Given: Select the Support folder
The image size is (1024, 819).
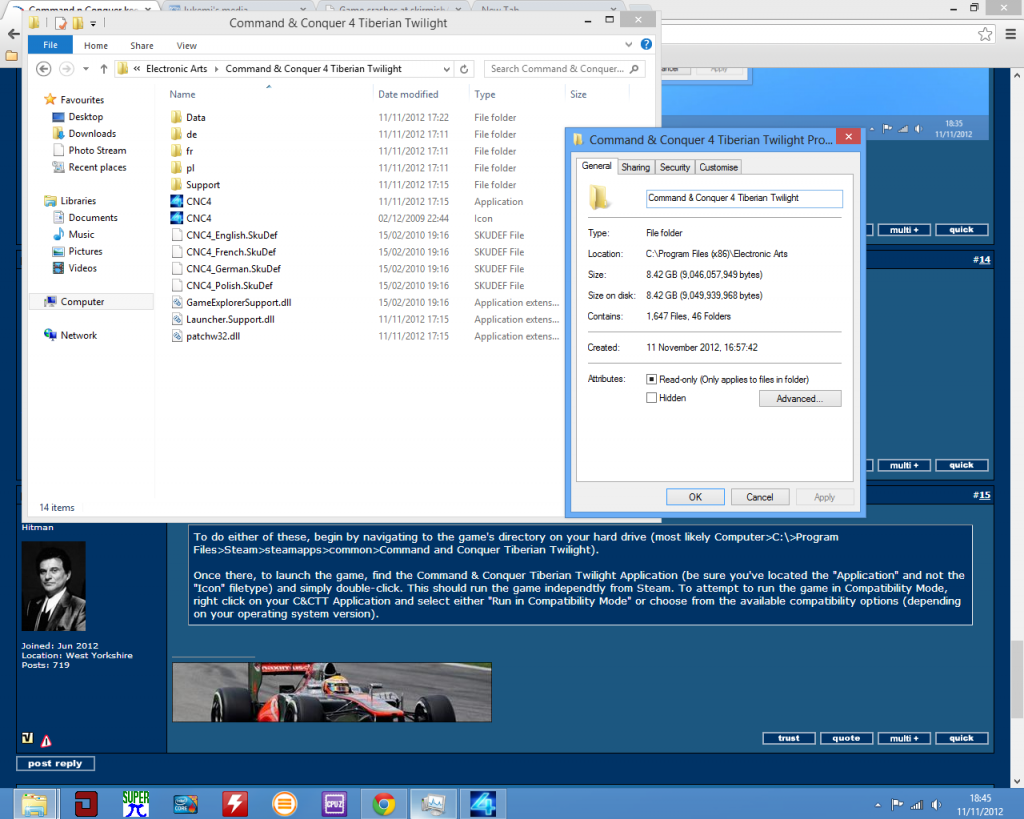Looking at the screenshot, I should pyautogui.click(x=202, y=185).
